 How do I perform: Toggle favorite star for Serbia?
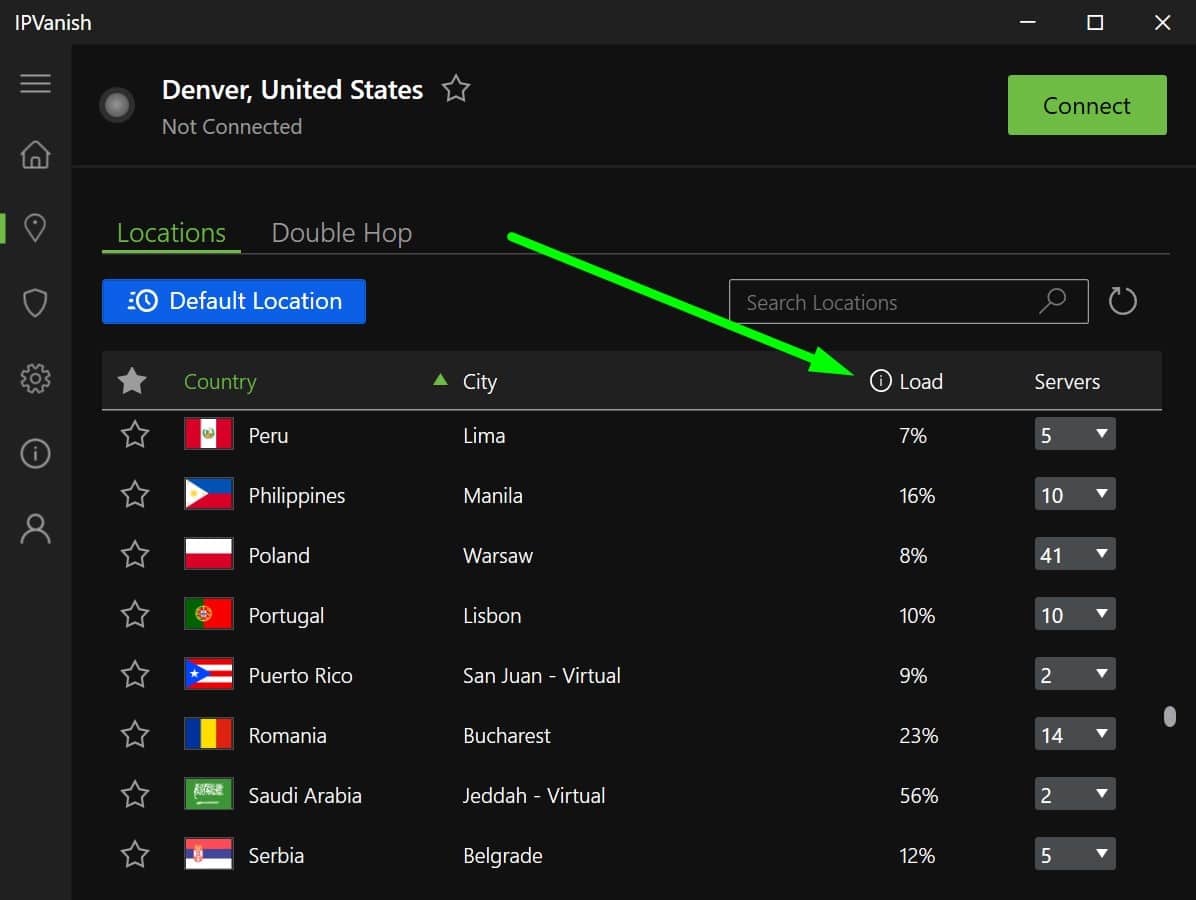tap(135, 855)
